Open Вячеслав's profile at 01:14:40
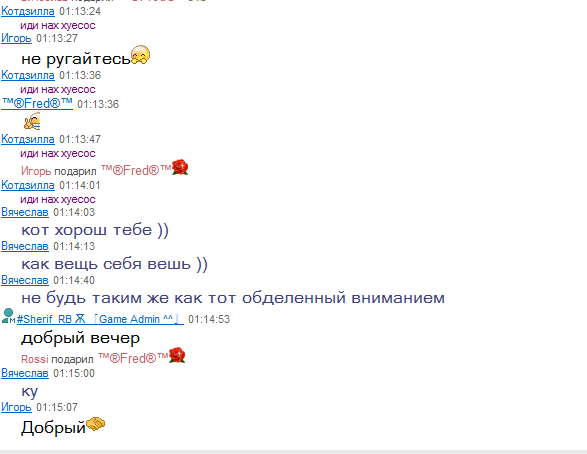 25,280
